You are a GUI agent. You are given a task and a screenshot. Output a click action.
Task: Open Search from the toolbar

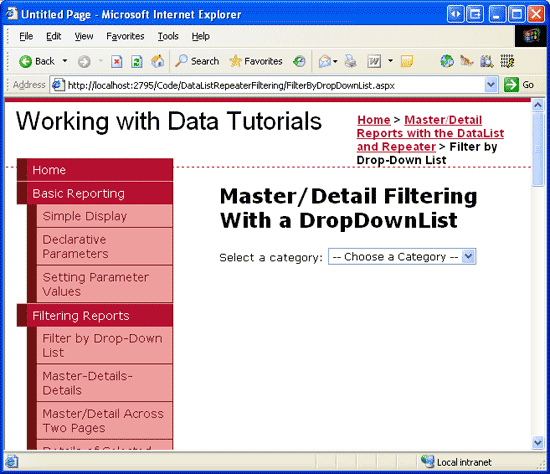click(x=197, y=61)
